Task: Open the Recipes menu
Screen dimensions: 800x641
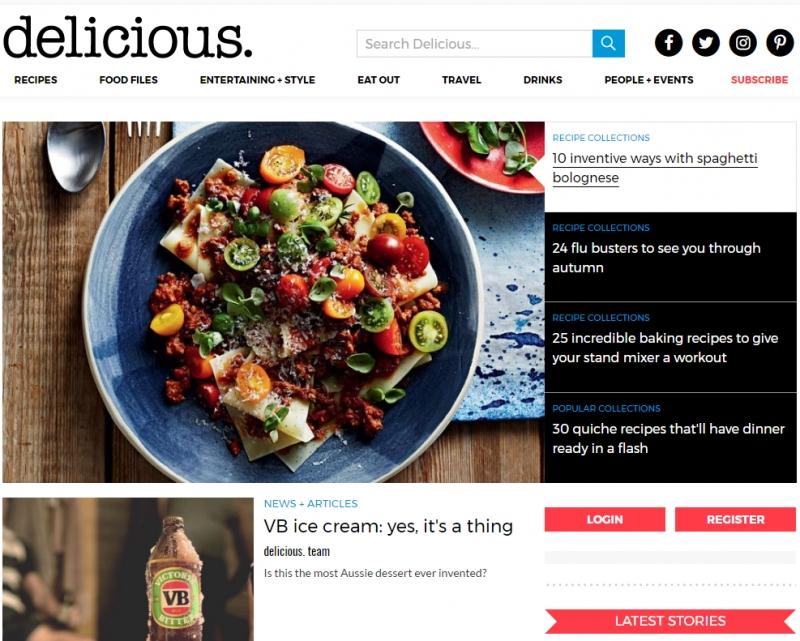Action: click(x=36, y=80)
